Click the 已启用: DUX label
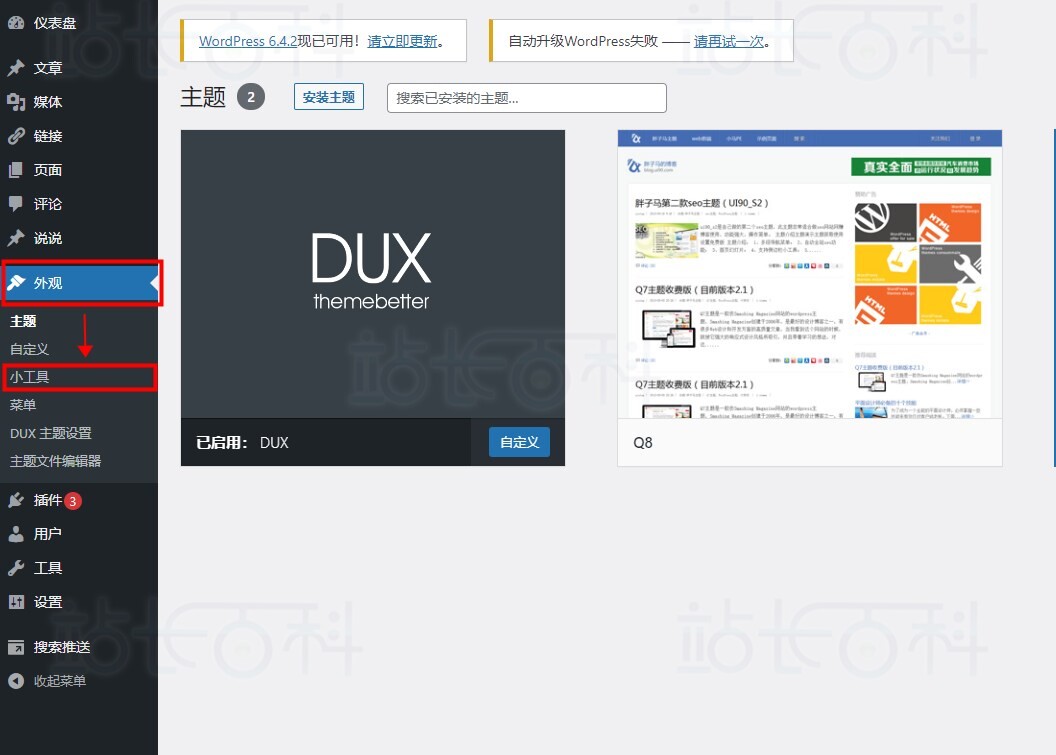Screen dimensions: 1056x755 242,442
